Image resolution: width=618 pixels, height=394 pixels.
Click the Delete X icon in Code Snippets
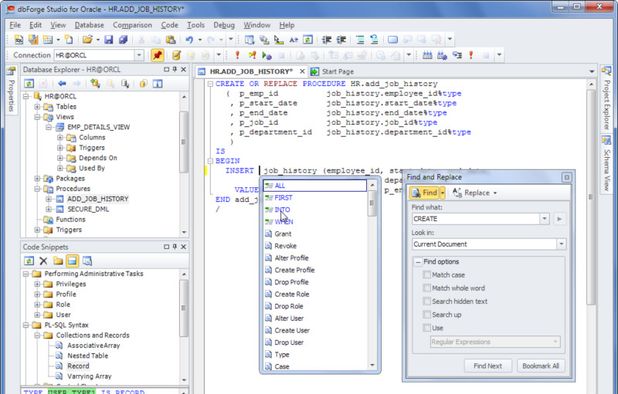[x=43, y=261]
